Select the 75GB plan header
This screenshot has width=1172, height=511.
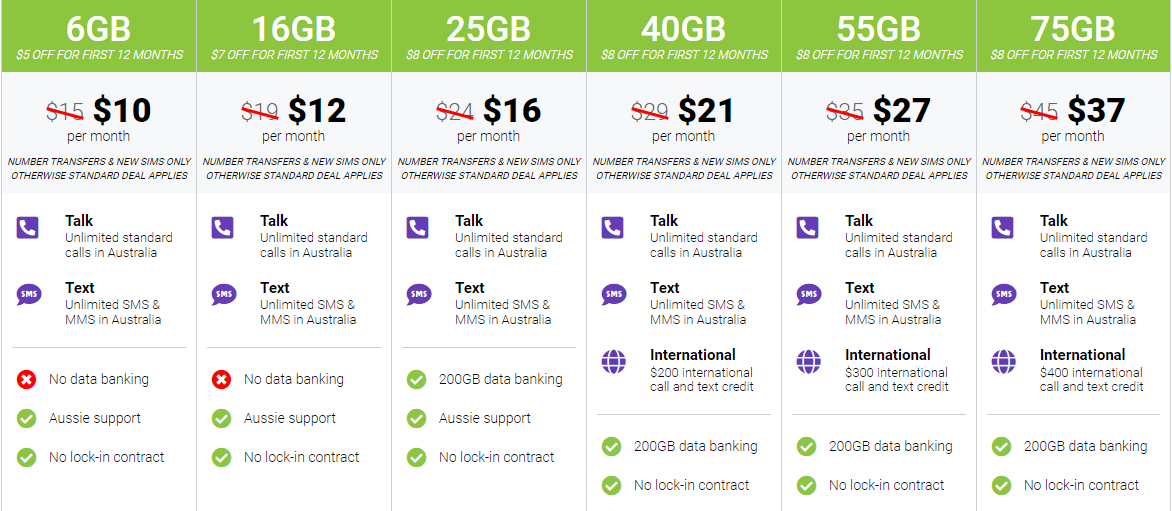[x=1074, y=30]
